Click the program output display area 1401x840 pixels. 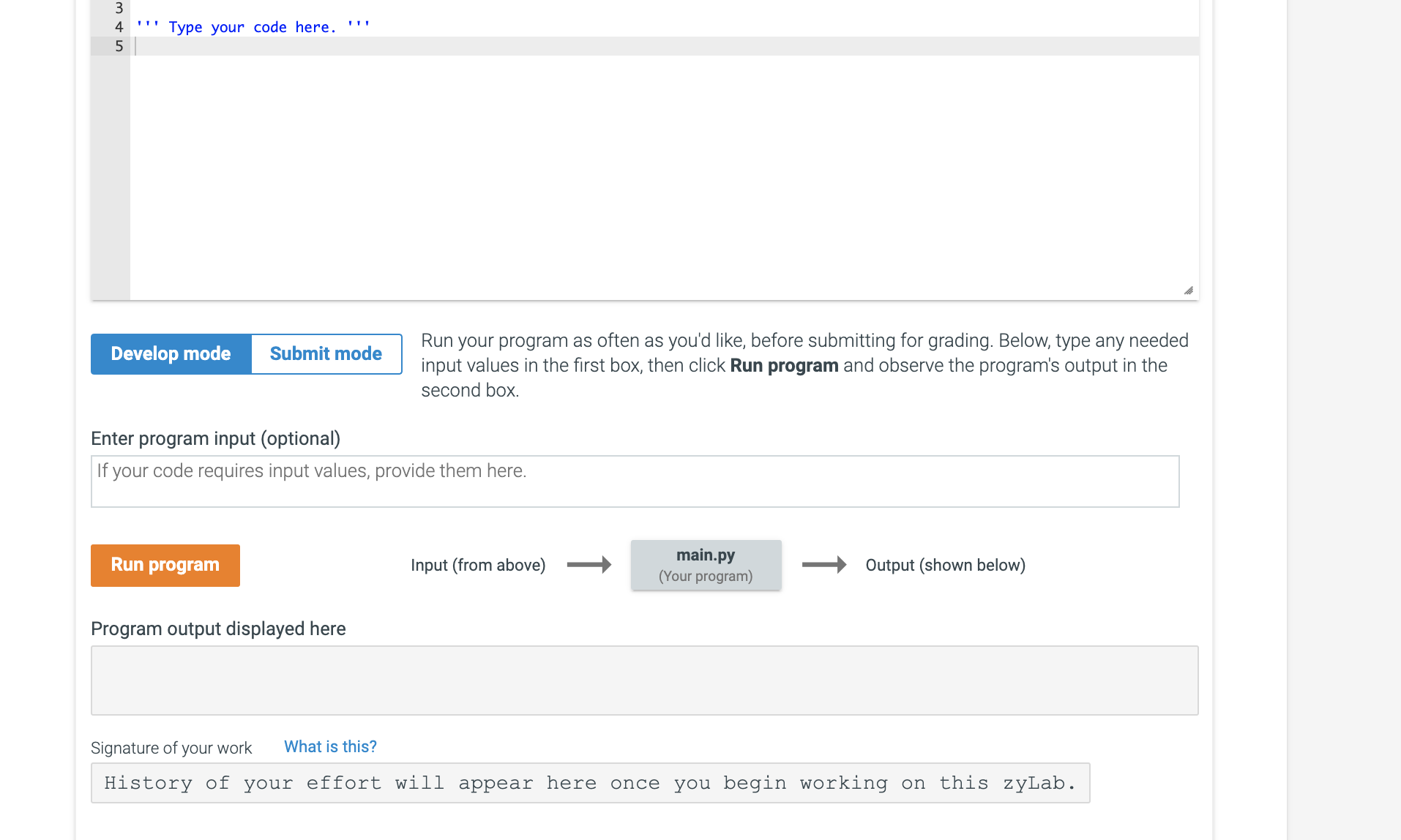tap(645, 680)
